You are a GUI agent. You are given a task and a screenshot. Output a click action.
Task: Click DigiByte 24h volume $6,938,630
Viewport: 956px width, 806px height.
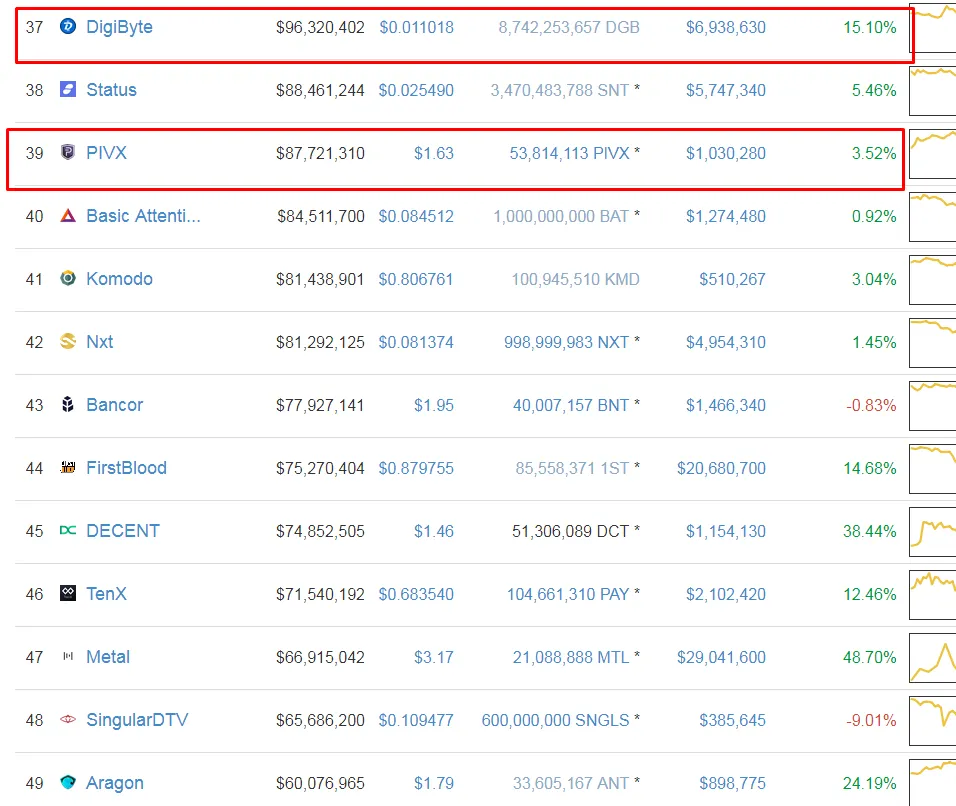(726, 27)
